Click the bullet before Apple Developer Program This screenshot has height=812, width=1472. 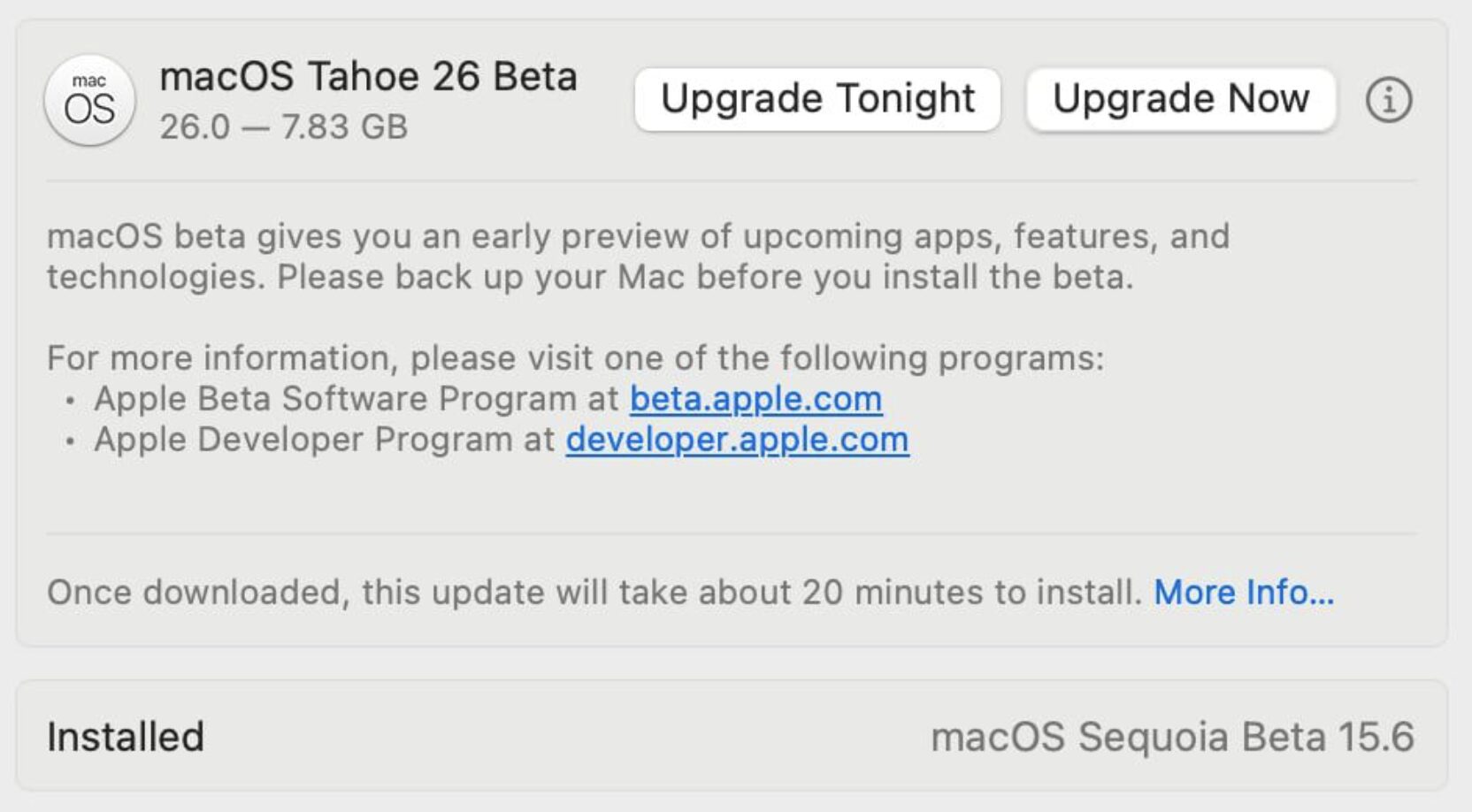point(69,441)
